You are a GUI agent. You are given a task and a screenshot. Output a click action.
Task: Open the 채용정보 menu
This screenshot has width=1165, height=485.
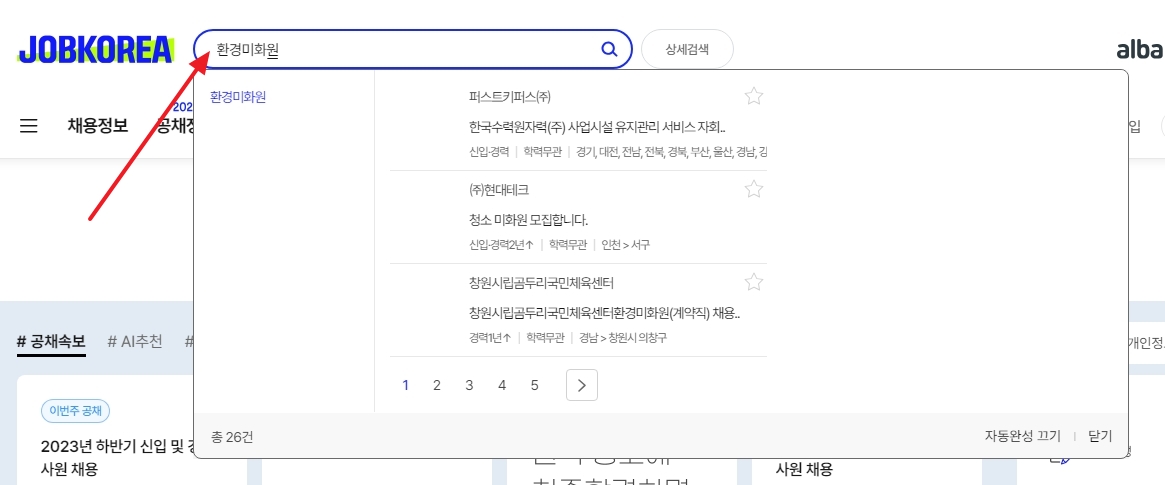tap(97, 126)
